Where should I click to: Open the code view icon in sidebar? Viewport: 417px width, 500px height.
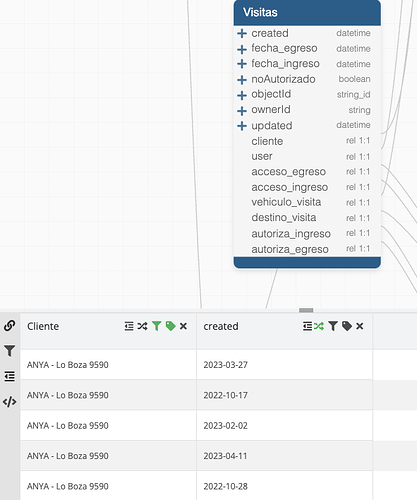point(10,402)
